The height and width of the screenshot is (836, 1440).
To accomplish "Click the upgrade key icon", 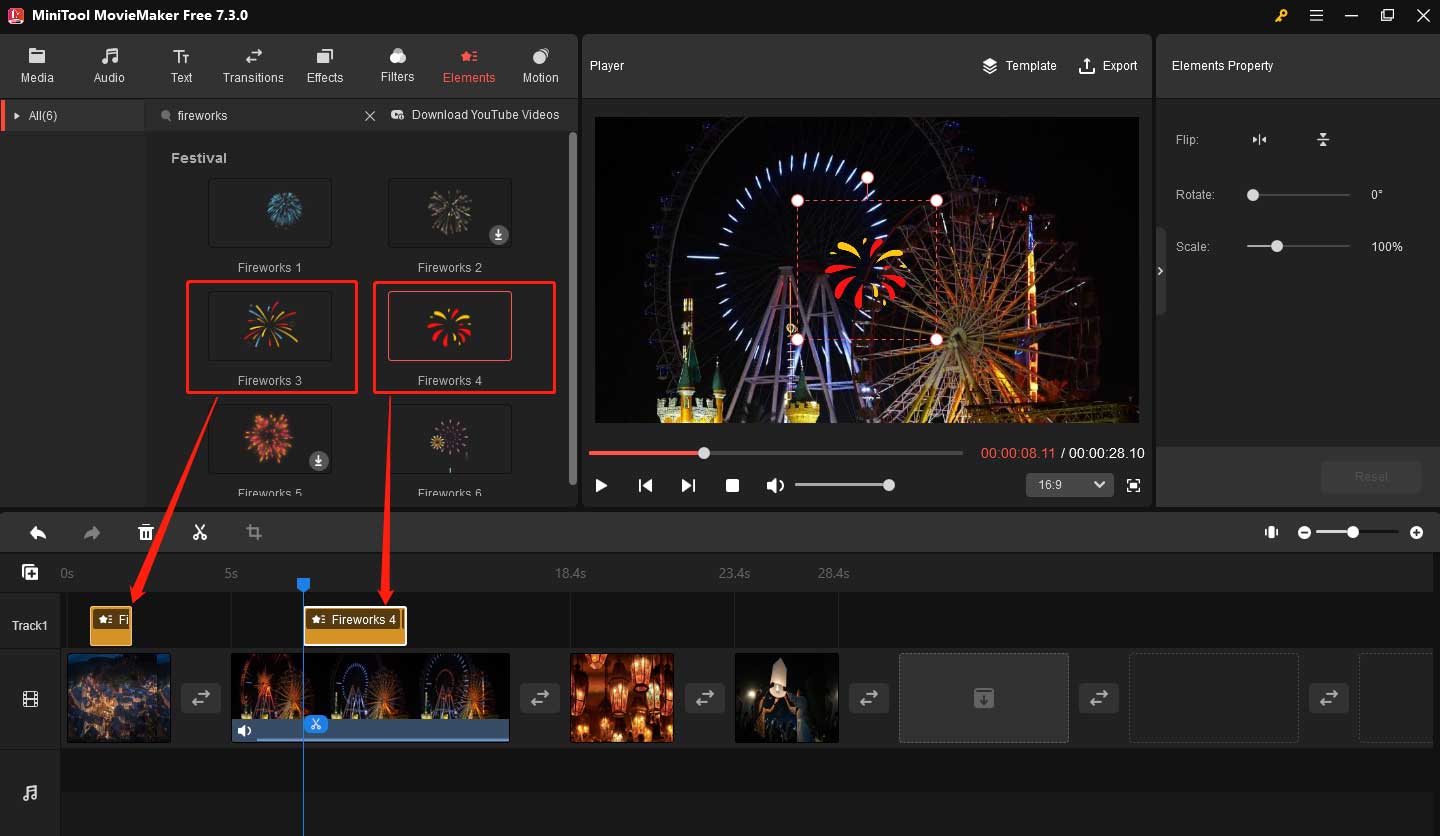I will click(x=1281, y=15).
